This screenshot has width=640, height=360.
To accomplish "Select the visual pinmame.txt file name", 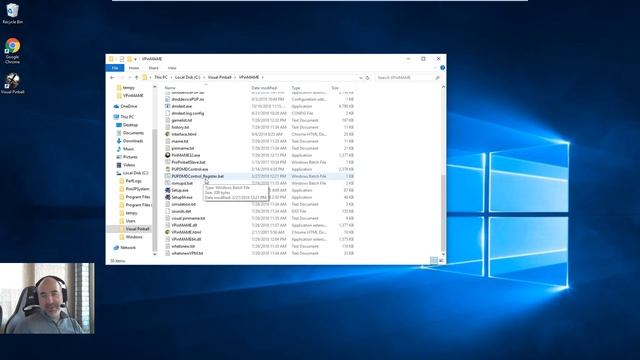I will [188, 218].
